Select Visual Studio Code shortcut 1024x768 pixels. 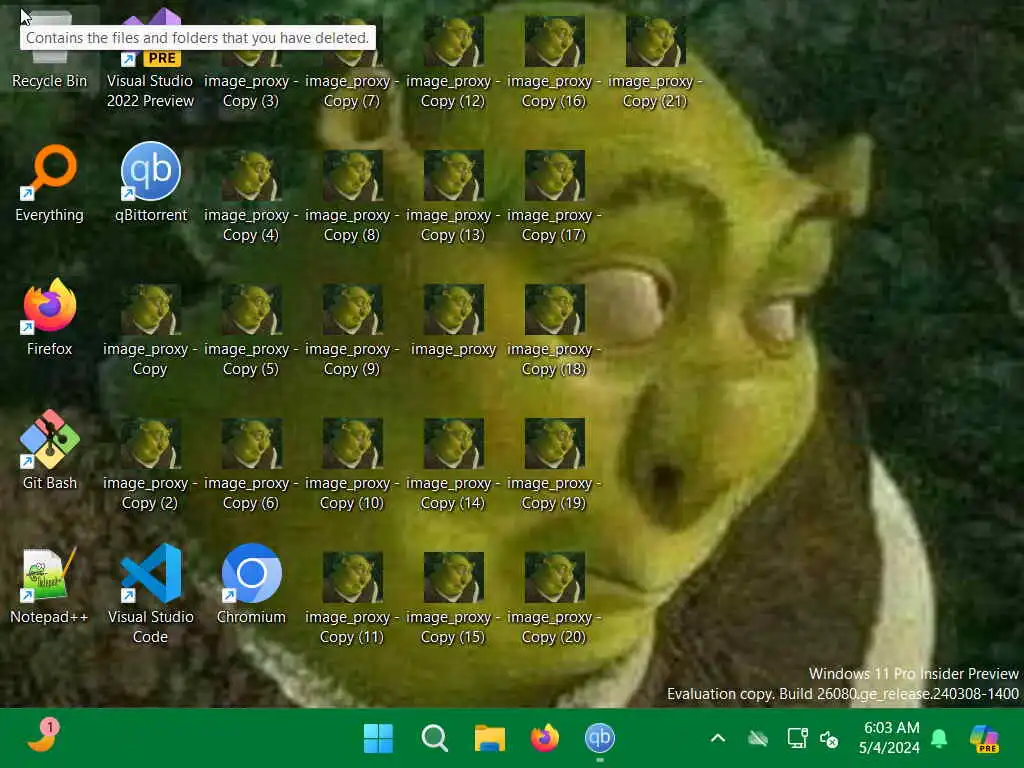151,594
